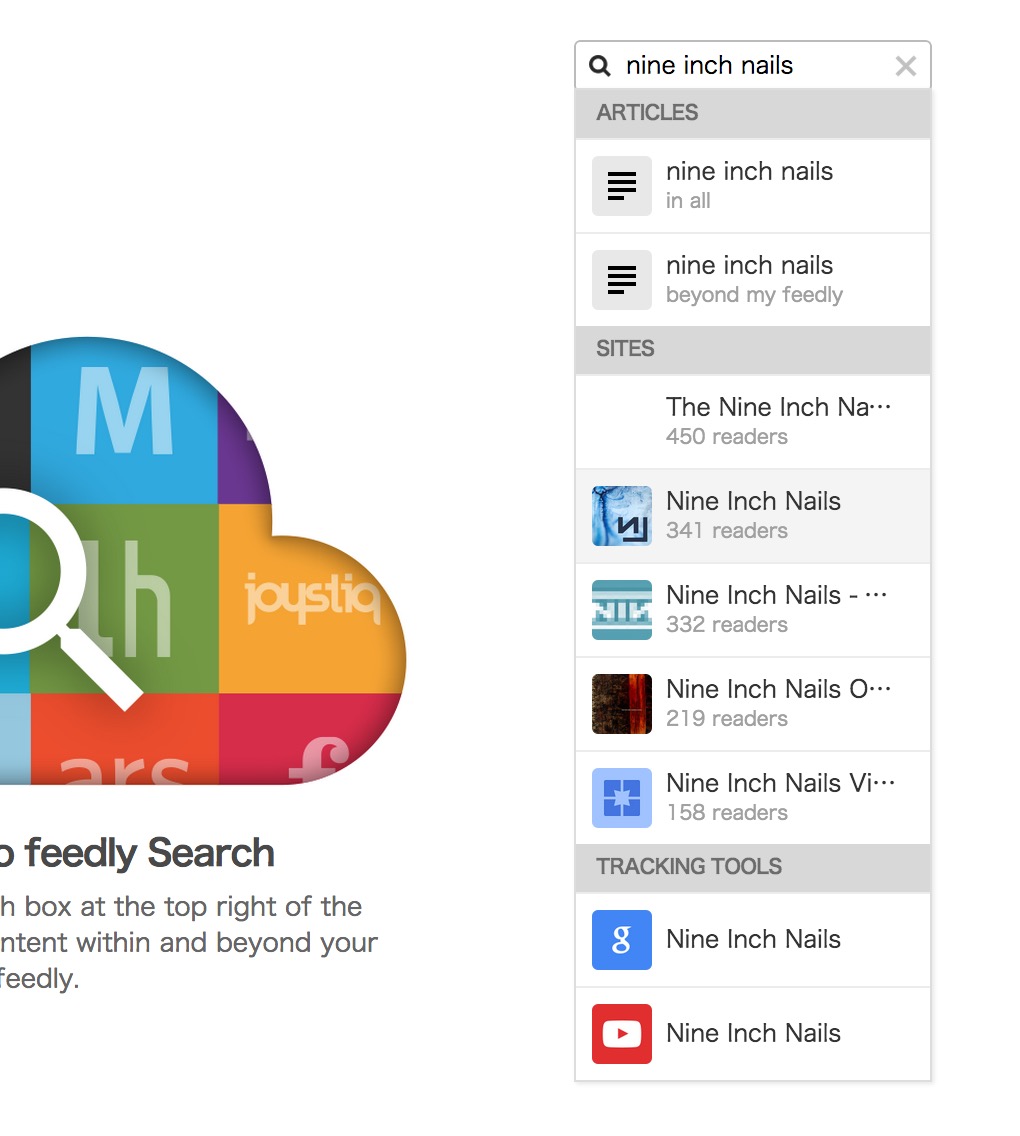This screenshot has width=1020, height=1136.
Task: Click article icon for 'in all' result
Action: click(x=621, y=185)
